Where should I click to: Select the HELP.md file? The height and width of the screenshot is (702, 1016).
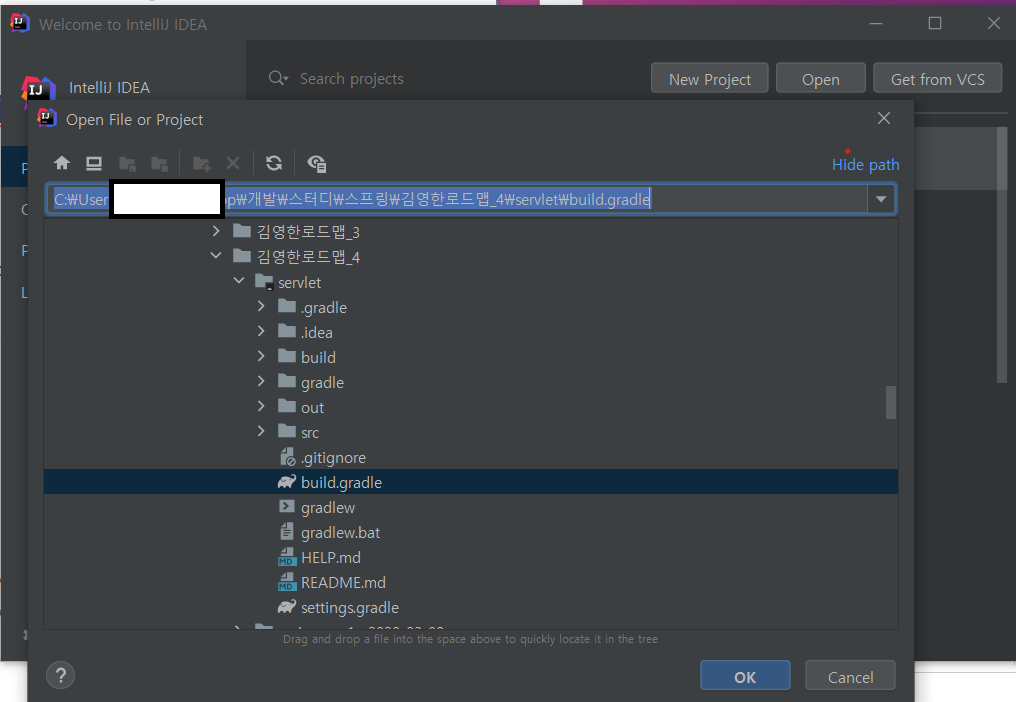[x=330, y=557]
